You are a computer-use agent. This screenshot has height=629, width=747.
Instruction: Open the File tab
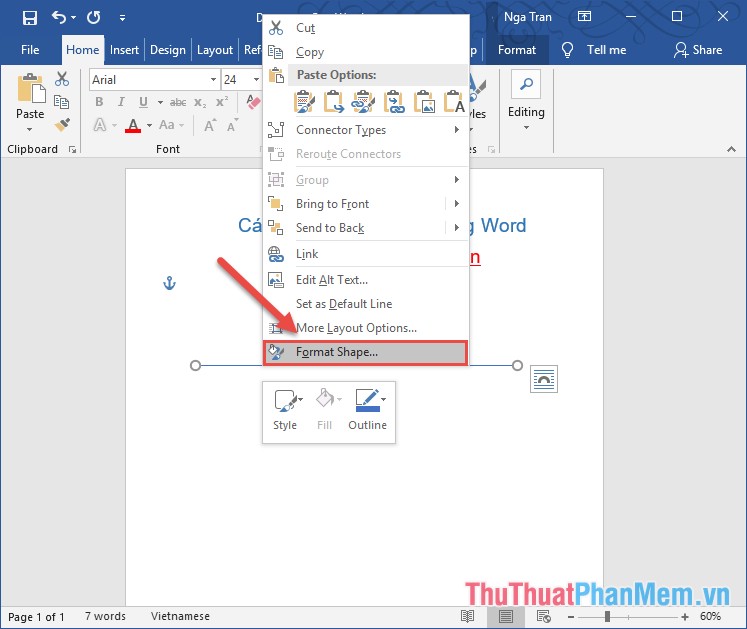point(30,50)
